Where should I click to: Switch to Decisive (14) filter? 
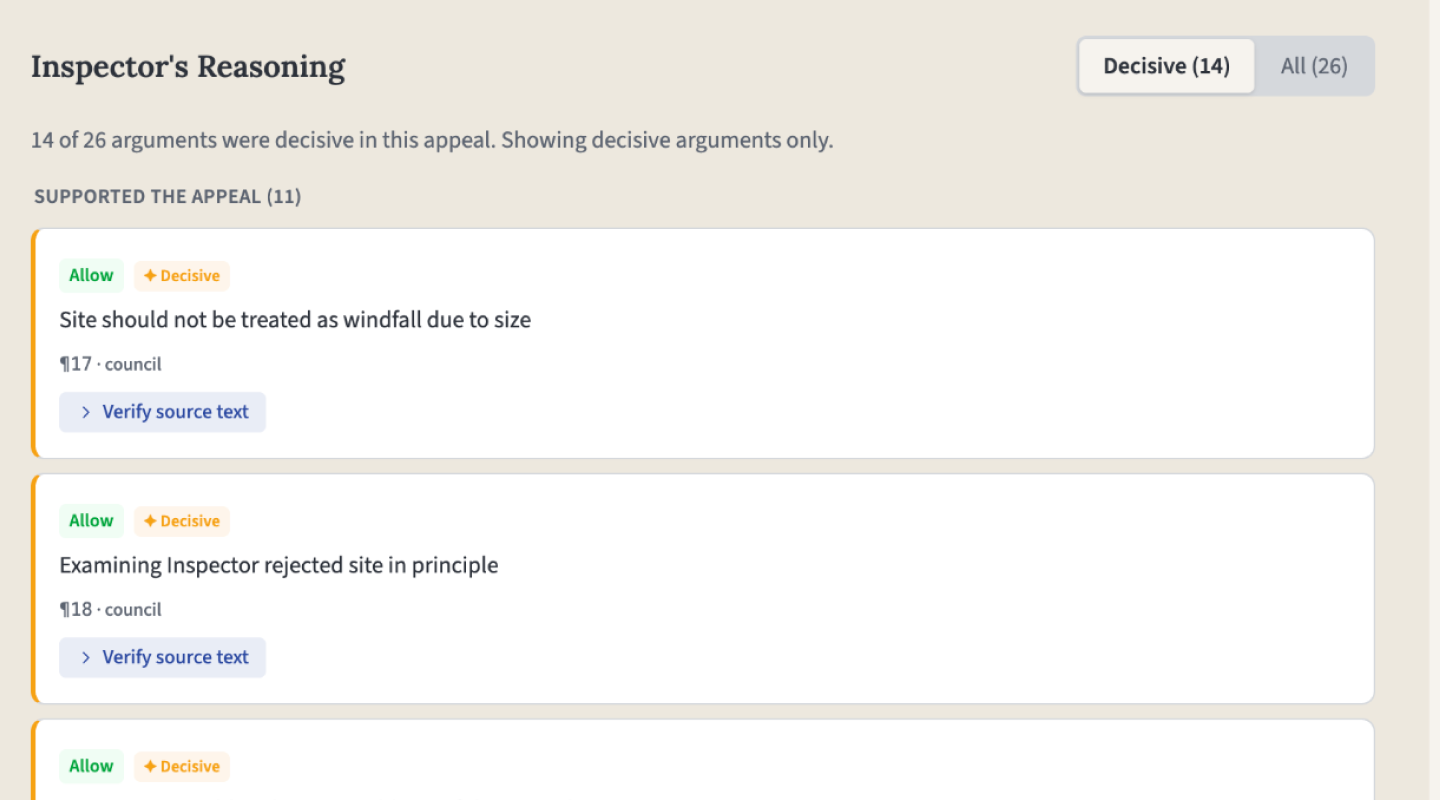(x=1166, y=66)
